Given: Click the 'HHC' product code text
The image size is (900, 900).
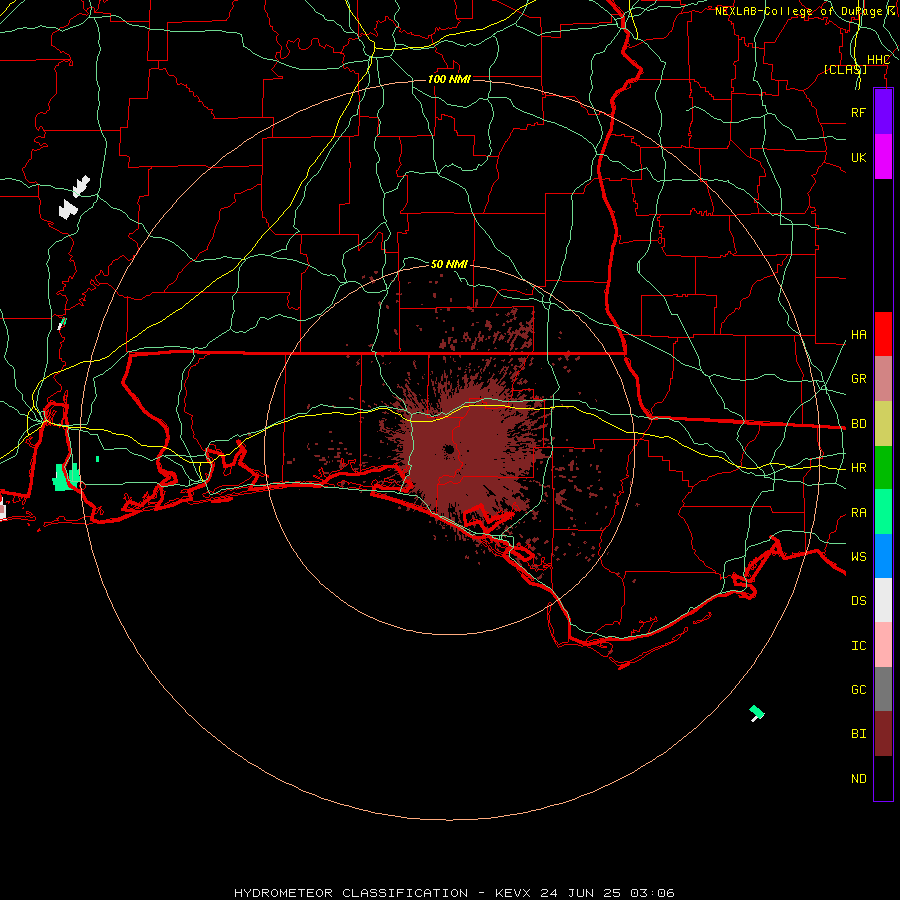Looking at the screenshot, I should click(x=878, y=60).
